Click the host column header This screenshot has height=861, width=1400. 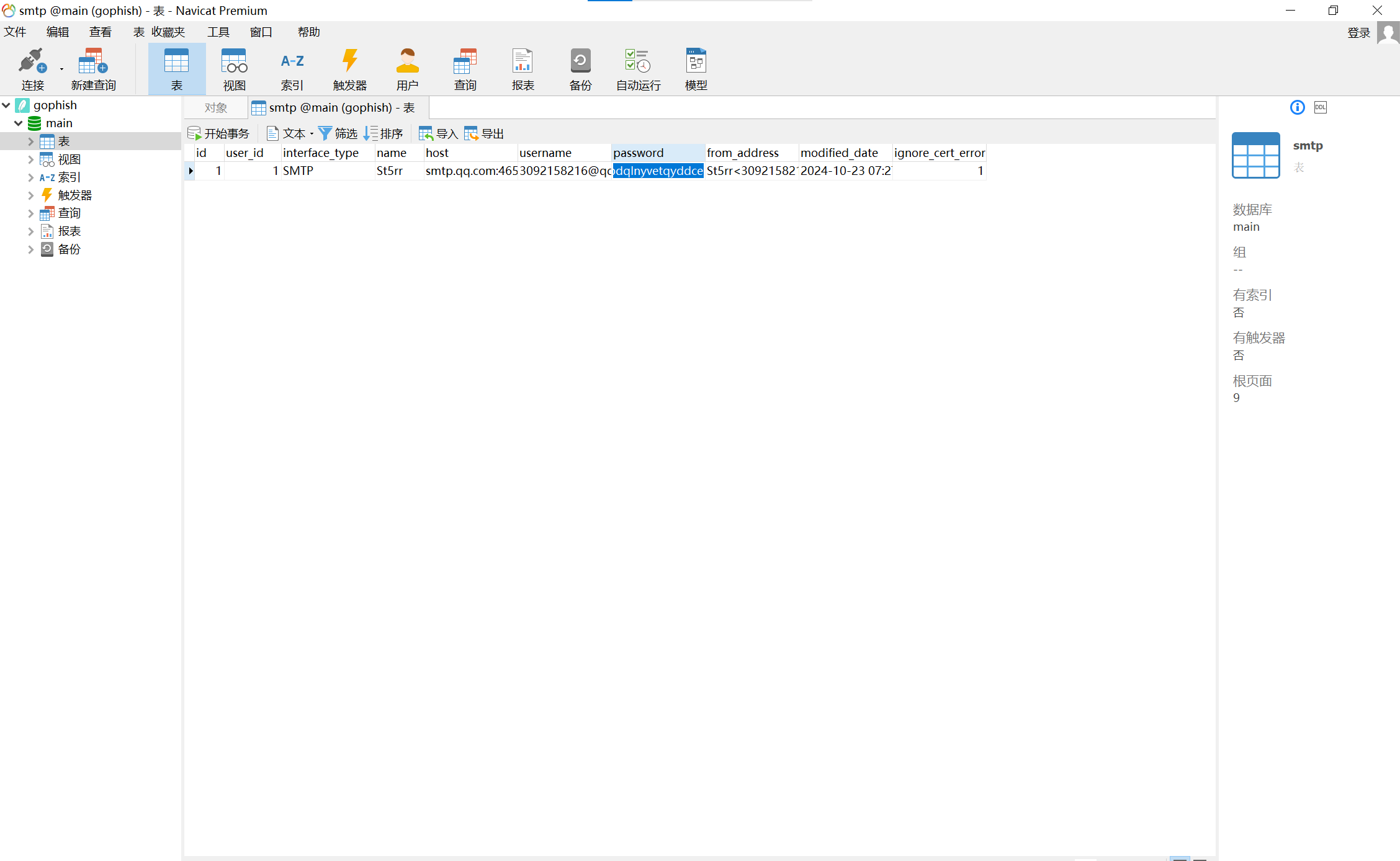470,153
